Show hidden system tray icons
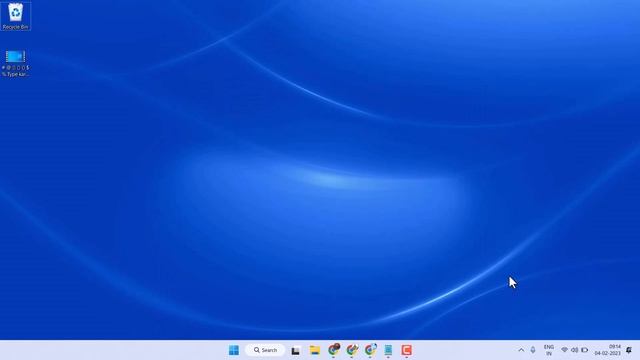The width and height of the screenshot is (640, 360). [521, 350]
